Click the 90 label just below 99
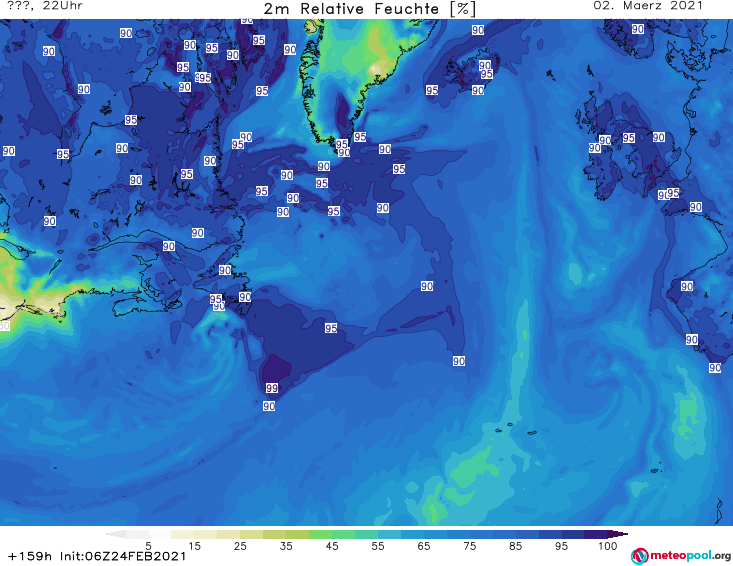The width and height of the screenshot is (733, 566). (269, 406)
